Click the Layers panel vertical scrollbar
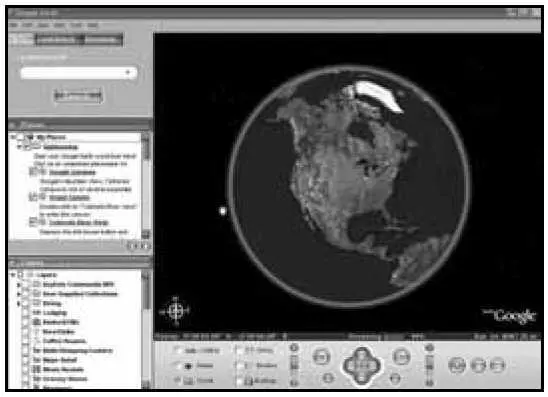The width and height of the screenshot is (548, 397). click(146, 329)
